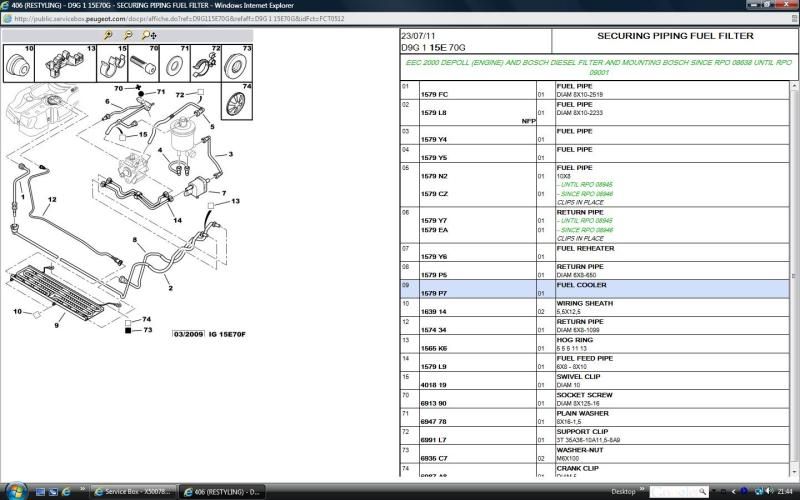Select PLAIN WASHER row 6947 78

click(595, 418)
